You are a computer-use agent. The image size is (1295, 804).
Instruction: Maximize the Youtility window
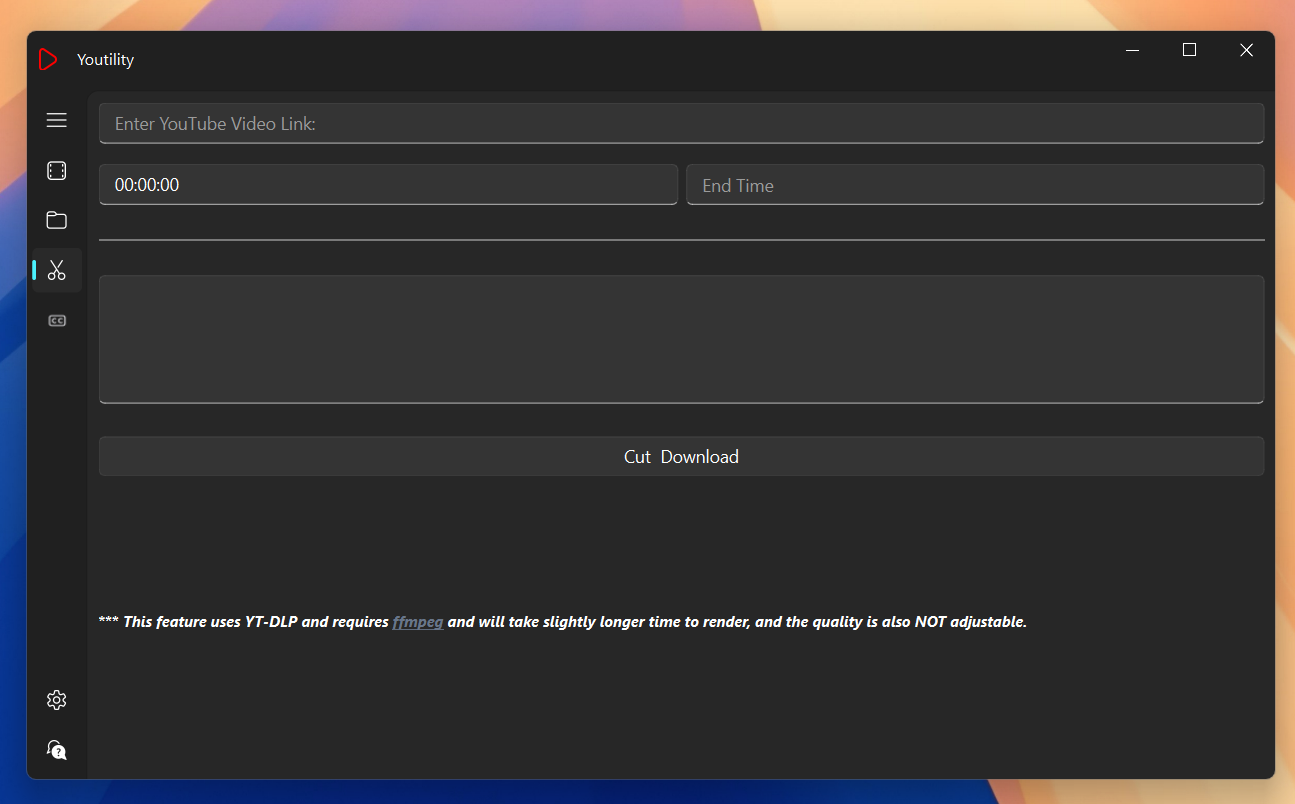click(x=1189, y=50)
